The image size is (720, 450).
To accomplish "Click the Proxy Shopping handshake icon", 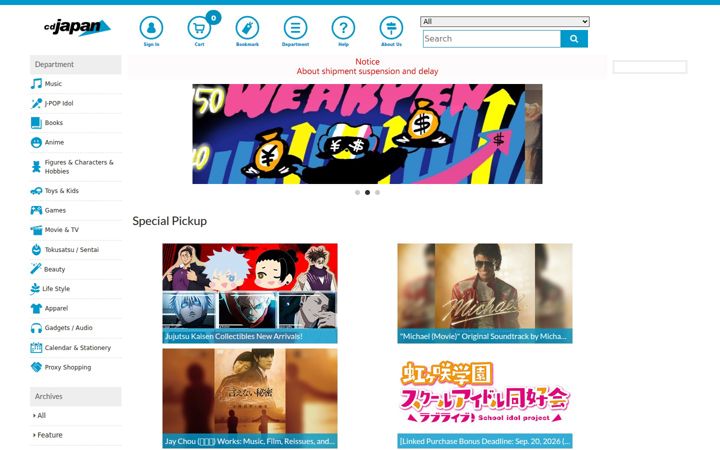I will click(x=36, y=367).
